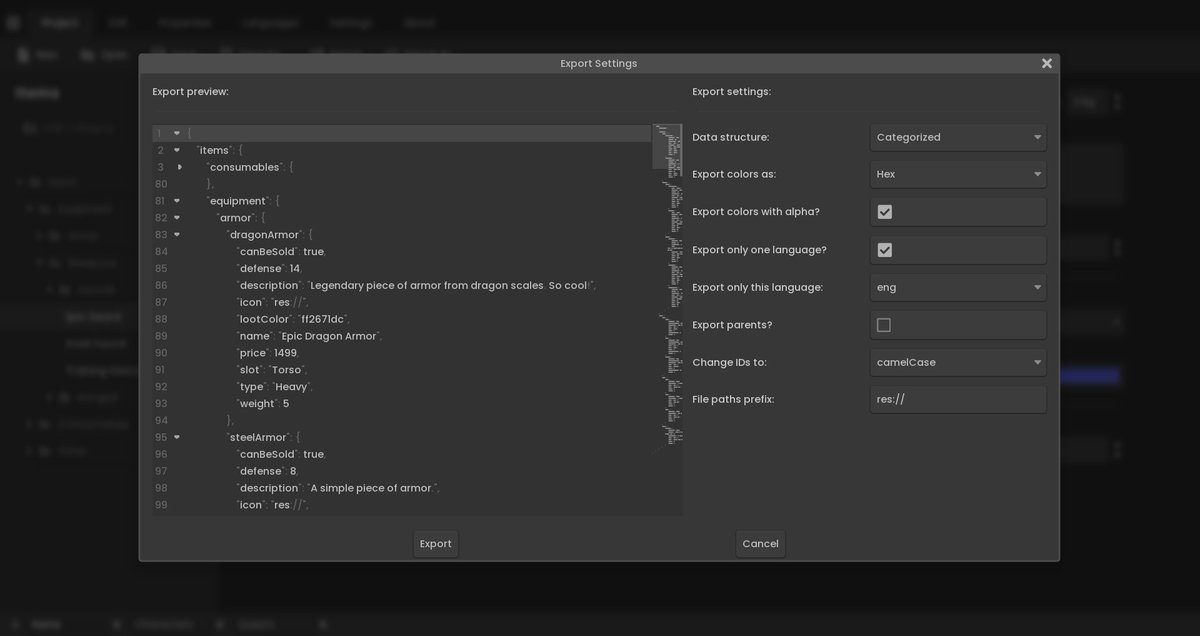This screenshot has width=1200, height=636.
Task: Open the Change IDs to dropdown
Action: [958, 362]
